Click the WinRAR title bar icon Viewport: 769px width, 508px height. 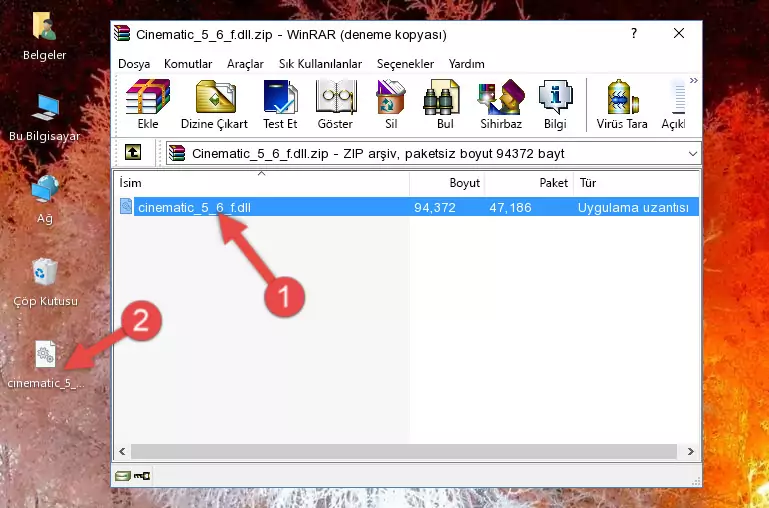coord(123,33)
